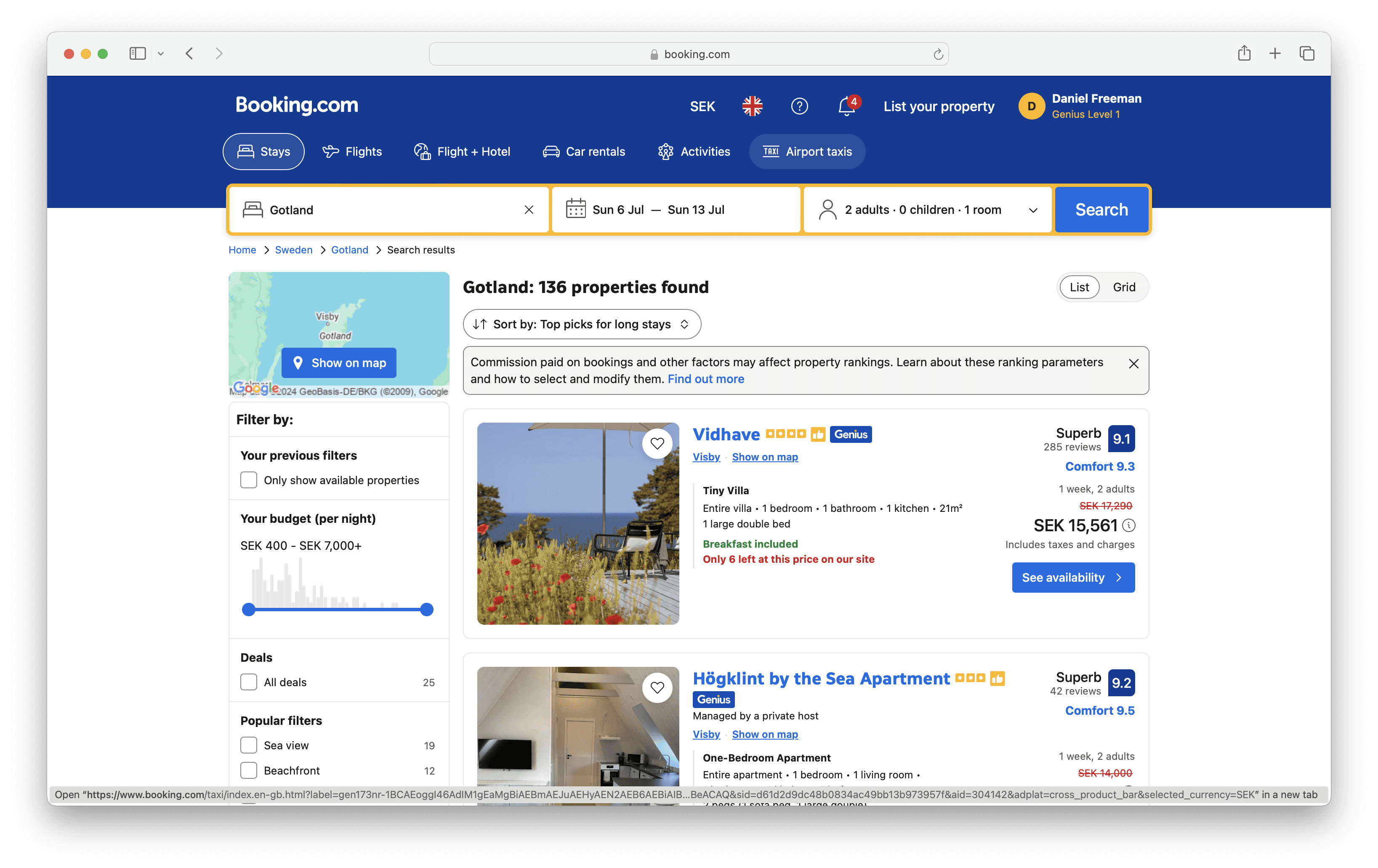Clear the Gotland destination with the X icon

[529, 209]
